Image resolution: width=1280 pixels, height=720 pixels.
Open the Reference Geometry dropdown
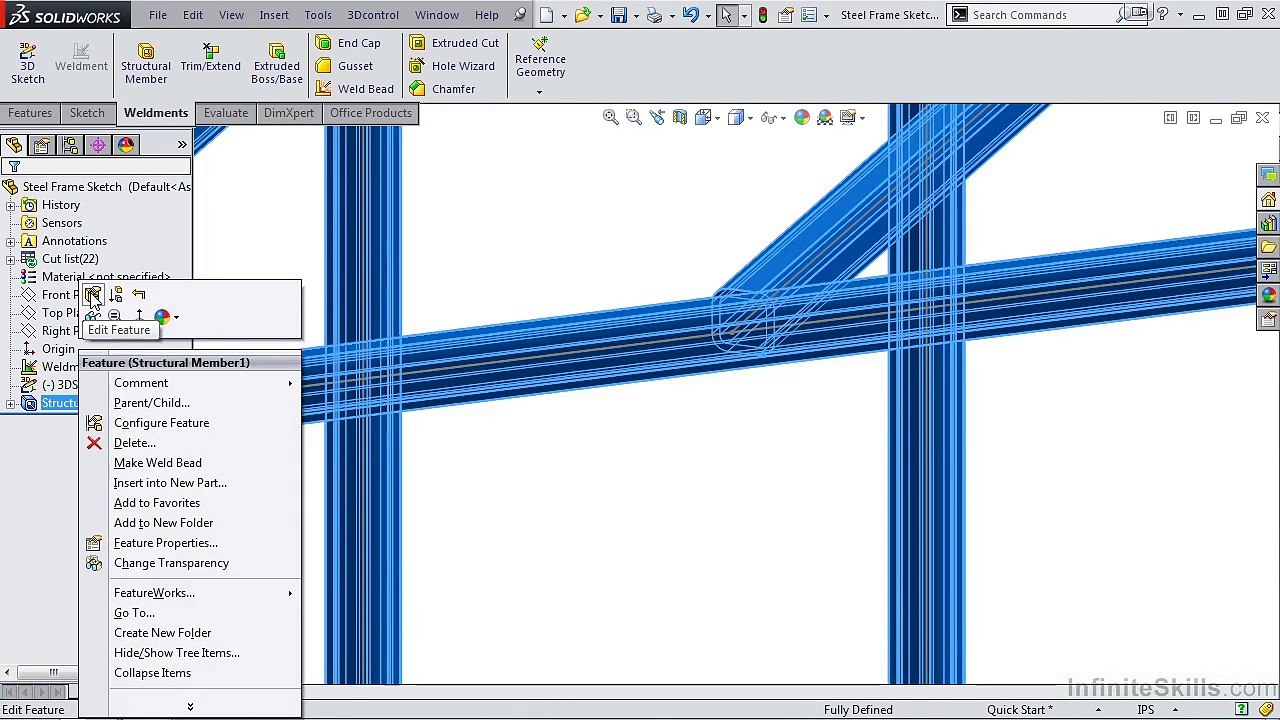coord(540,92)
